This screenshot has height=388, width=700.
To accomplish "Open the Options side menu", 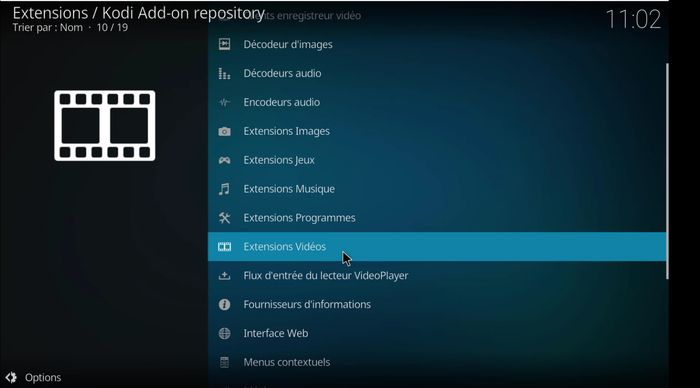I will click(x=33, y=378).
